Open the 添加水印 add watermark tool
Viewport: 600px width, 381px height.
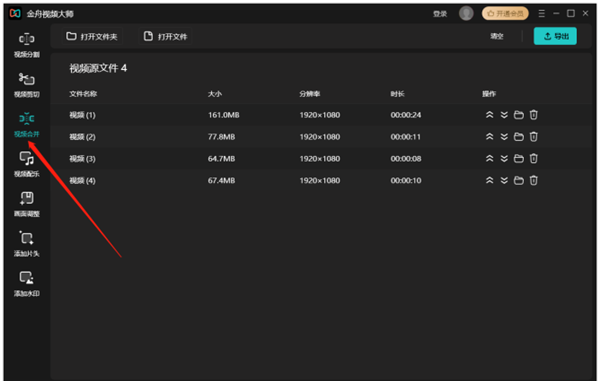27,284
